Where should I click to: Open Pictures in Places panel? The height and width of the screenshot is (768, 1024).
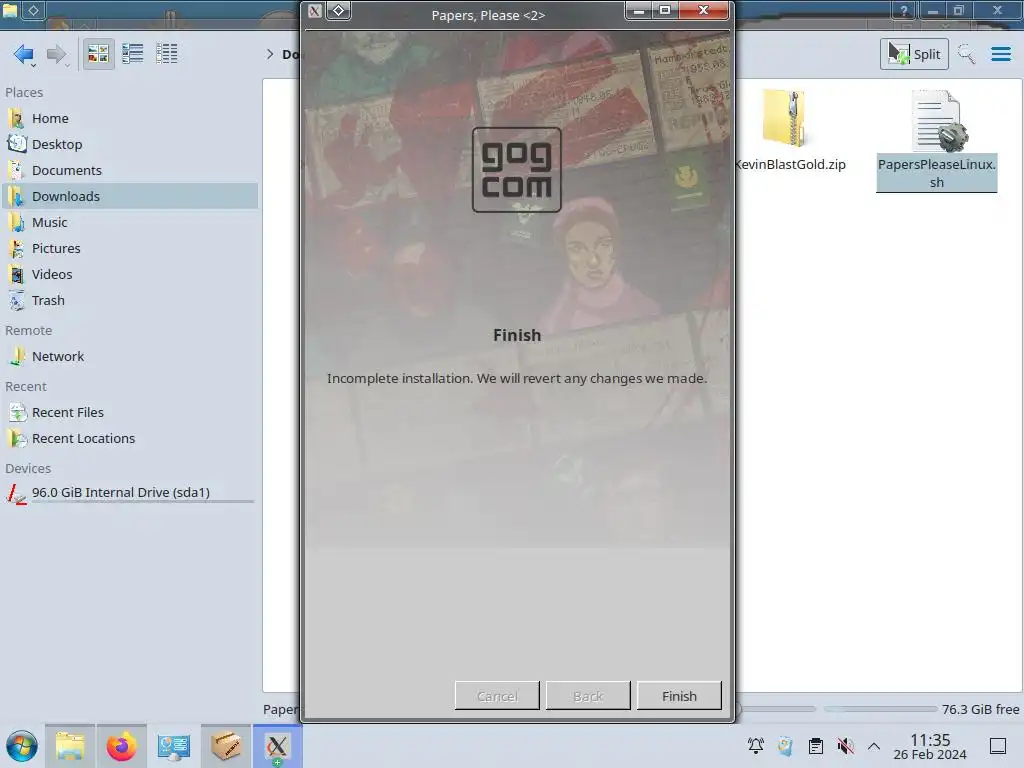tap(129, 248)
